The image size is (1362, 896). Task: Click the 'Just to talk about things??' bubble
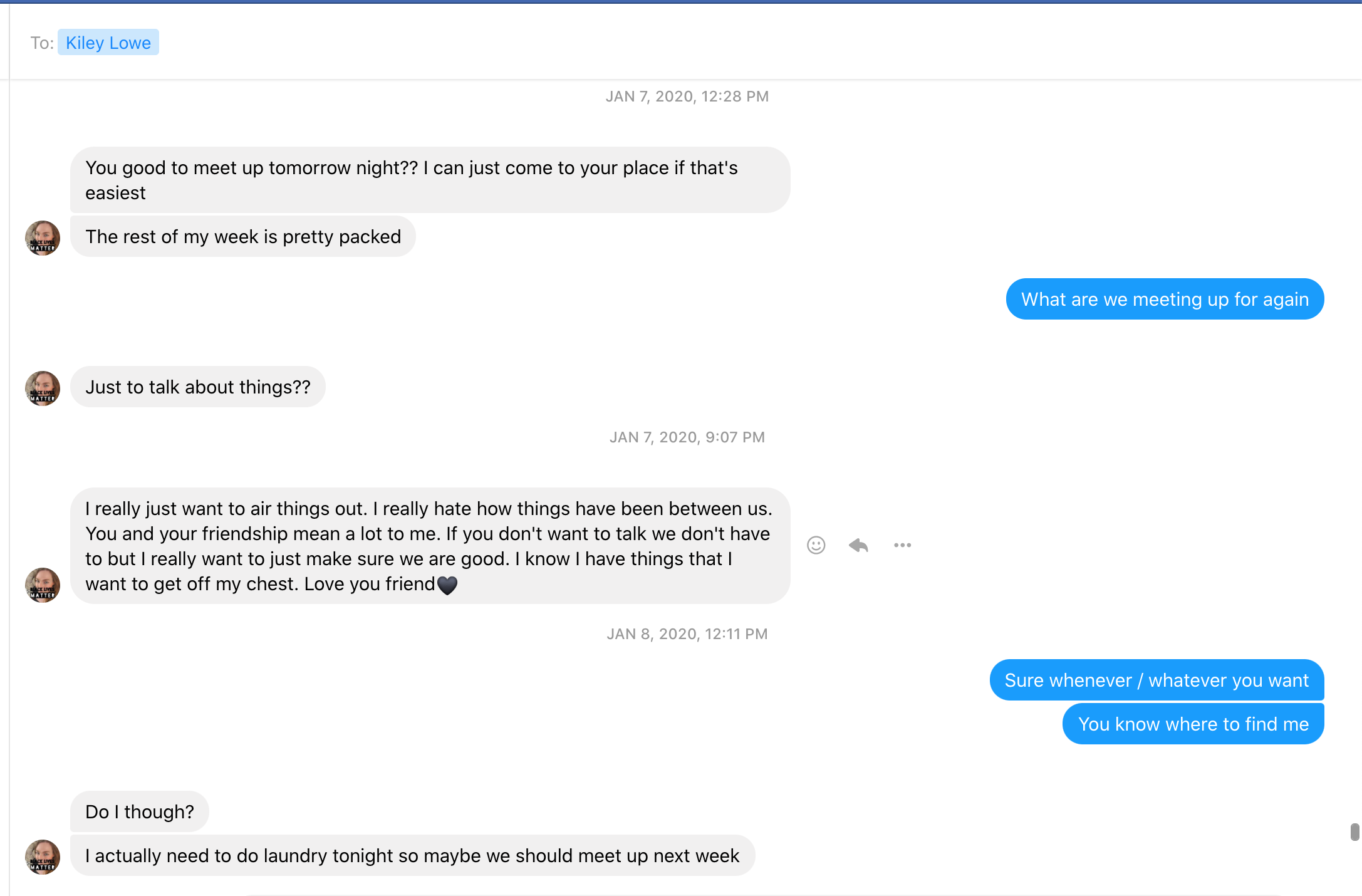198,387
